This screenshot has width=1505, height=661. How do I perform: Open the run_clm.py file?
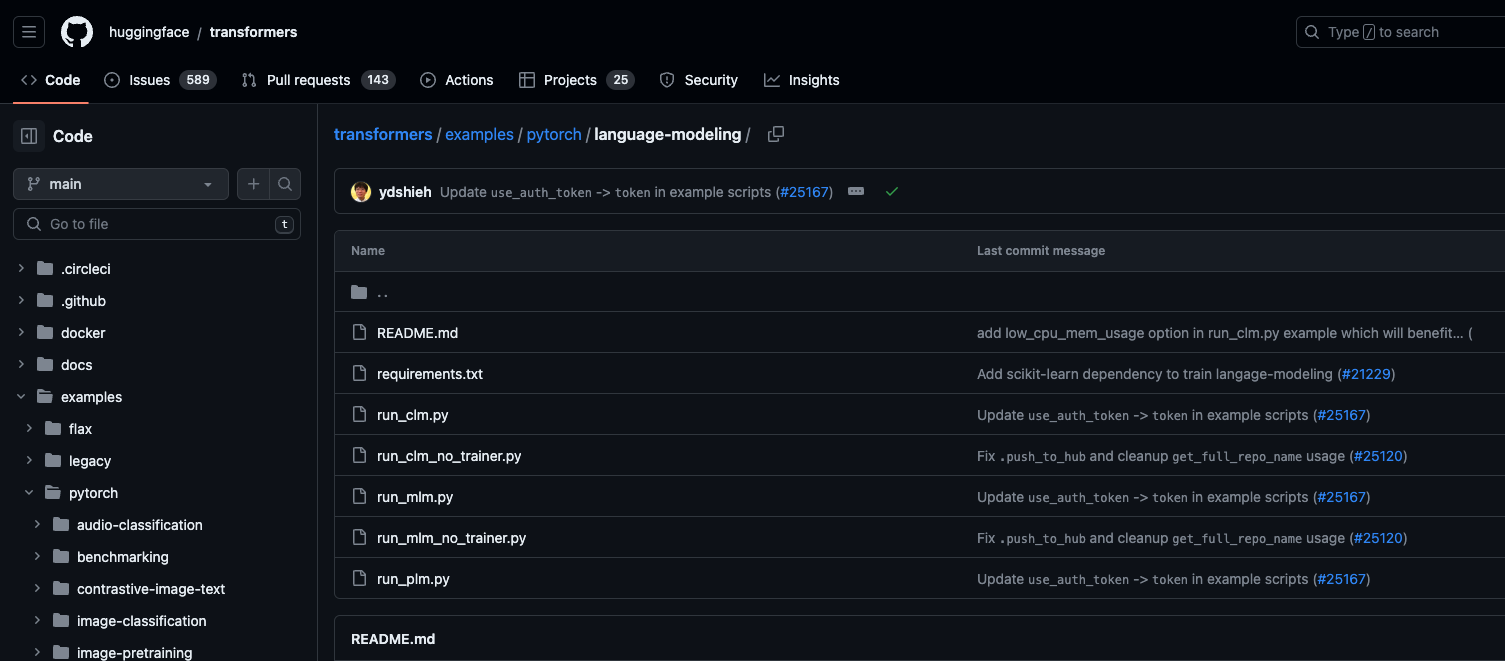[x=413, y=415]
